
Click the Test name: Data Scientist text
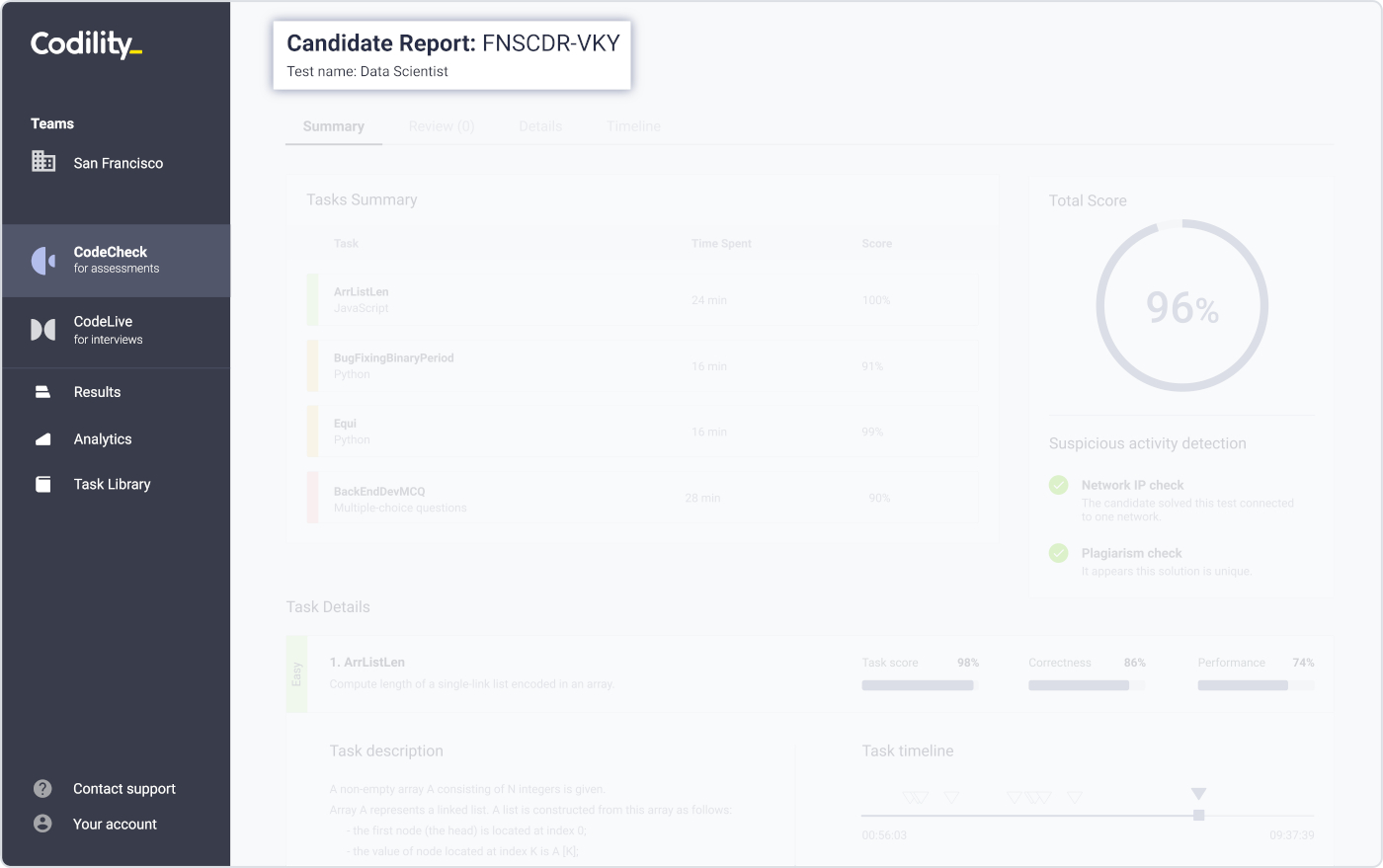367,71
